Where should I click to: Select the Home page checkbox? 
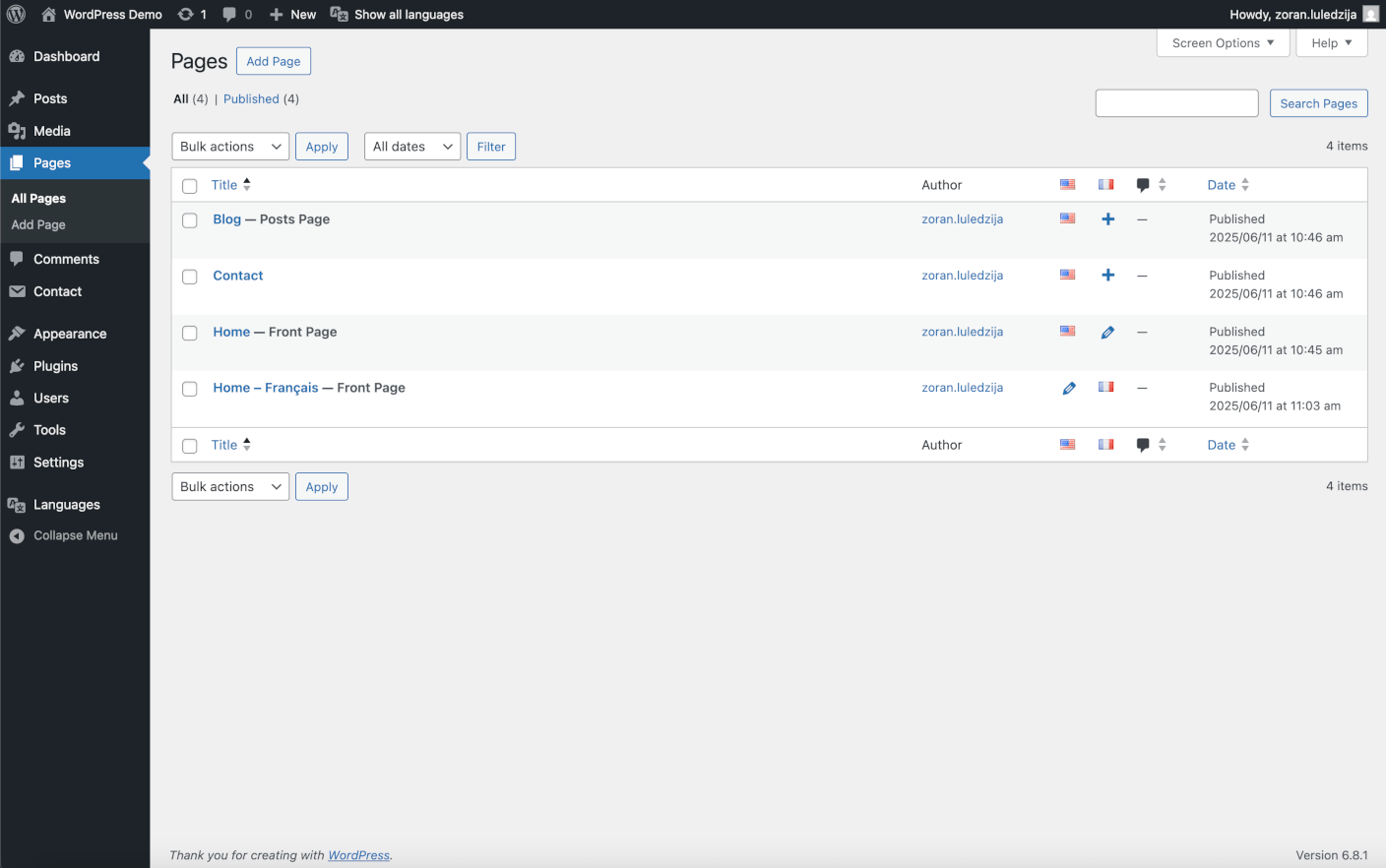coord(190,333)
